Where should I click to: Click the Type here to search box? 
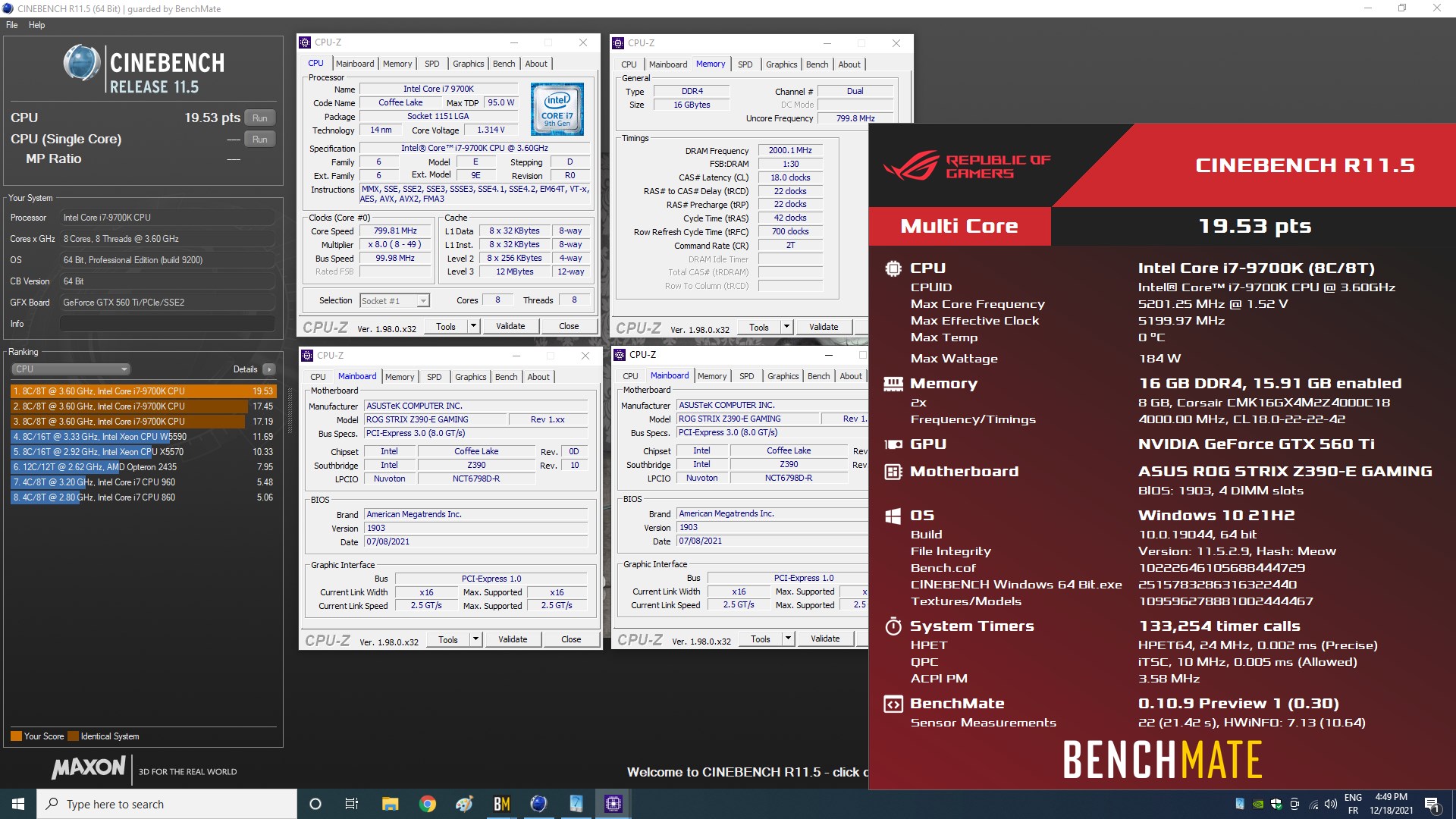167,804
